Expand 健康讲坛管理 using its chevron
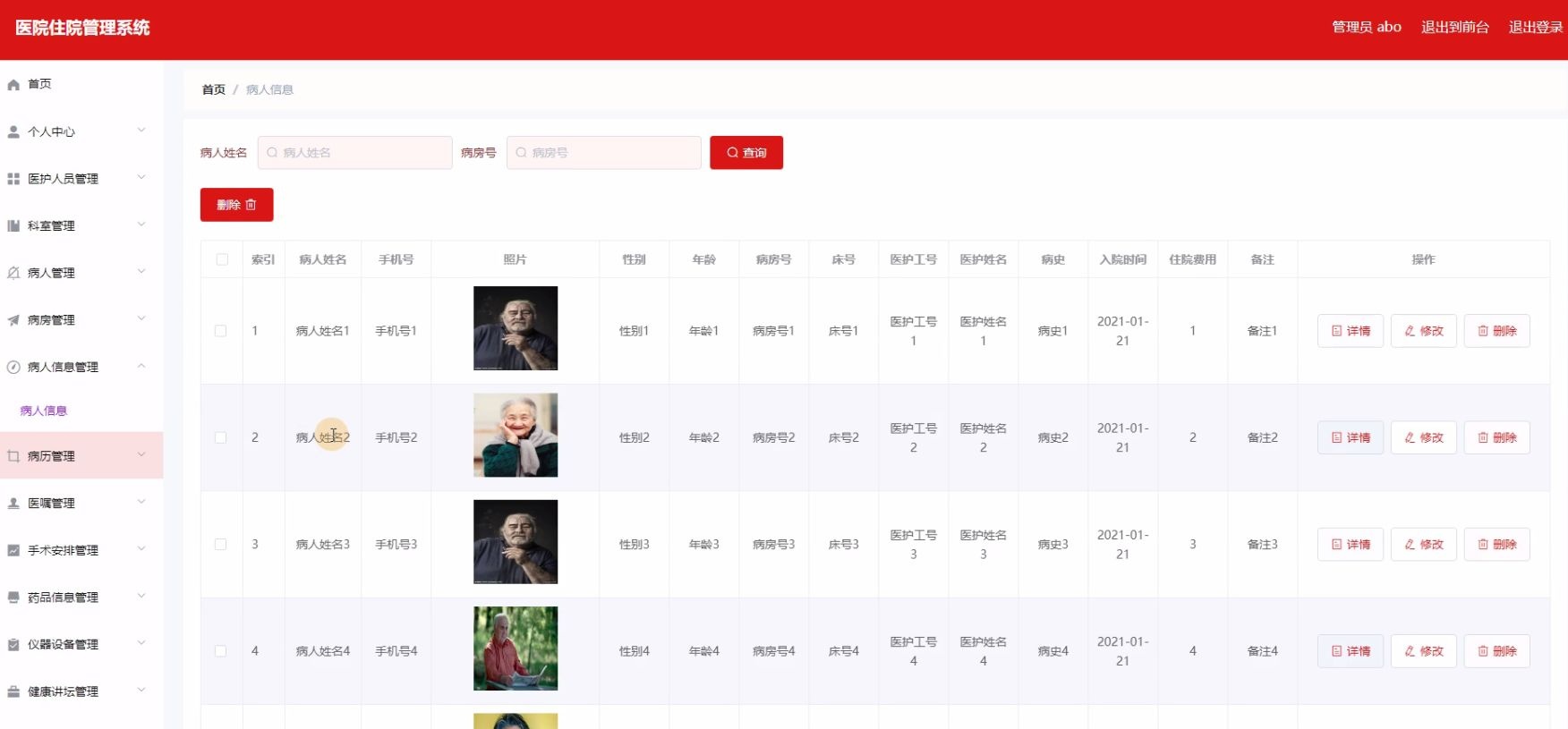The height and width of the screenshot is (729, 1568). pyautogui.click(x=141, y=691)
